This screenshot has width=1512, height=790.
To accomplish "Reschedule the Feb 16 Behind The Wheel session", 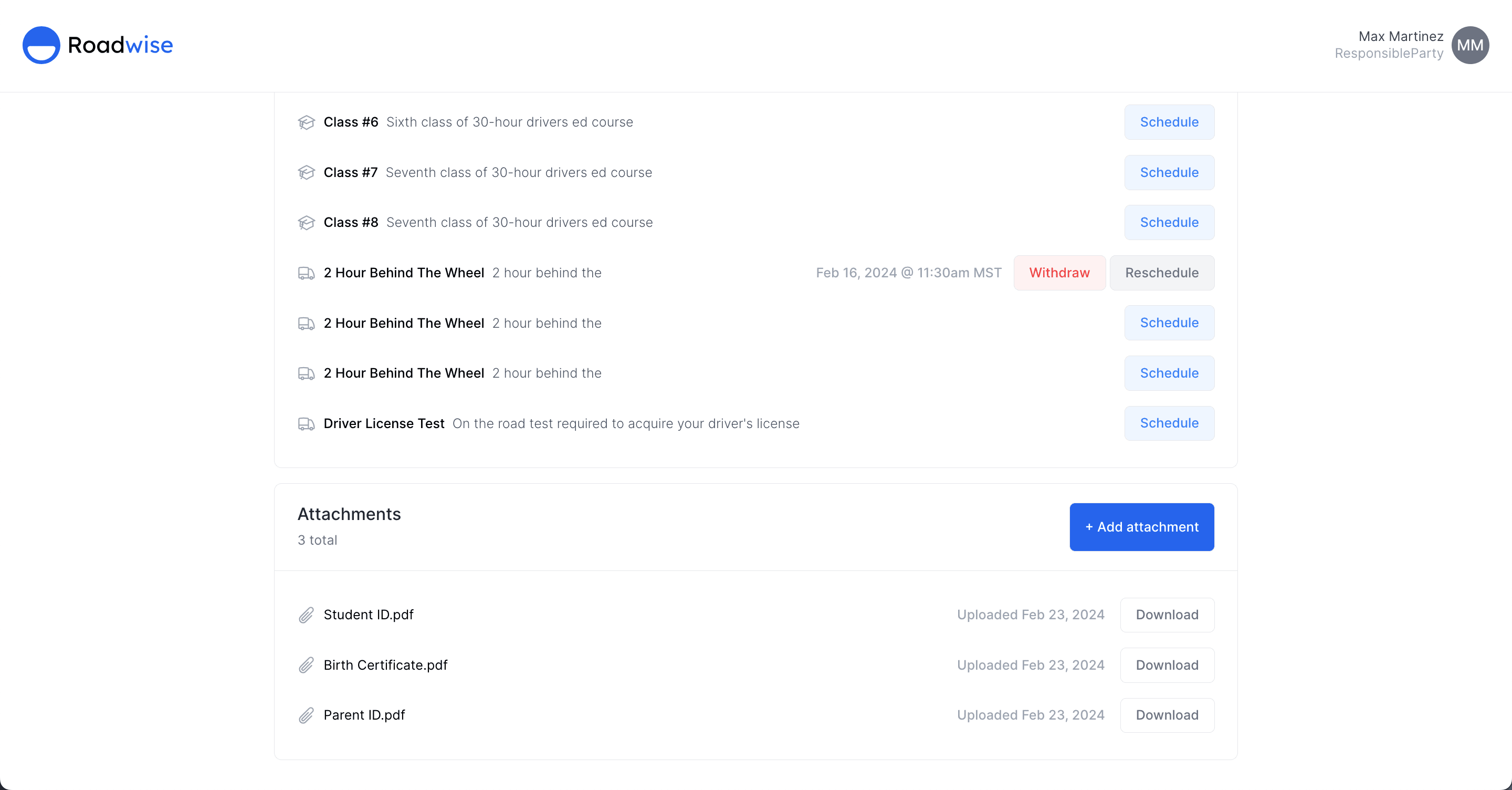I will [1162, 273].
